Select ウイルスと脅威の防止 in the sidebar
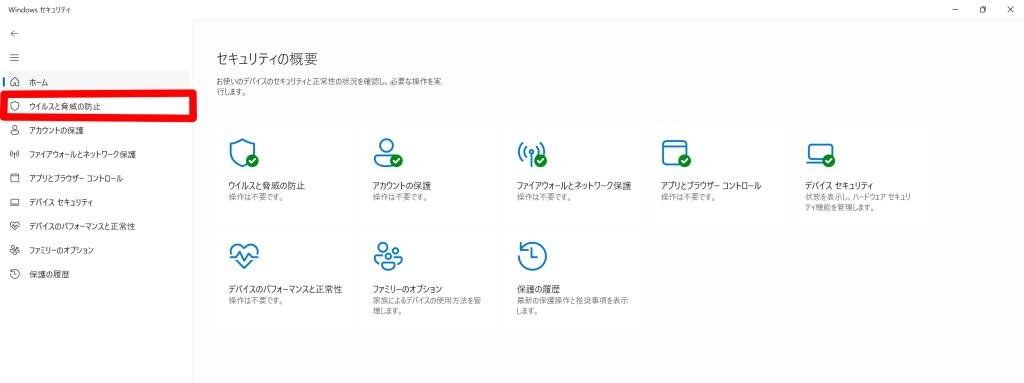Viewport: 1024px width, 383px height. tap(97, 106)
